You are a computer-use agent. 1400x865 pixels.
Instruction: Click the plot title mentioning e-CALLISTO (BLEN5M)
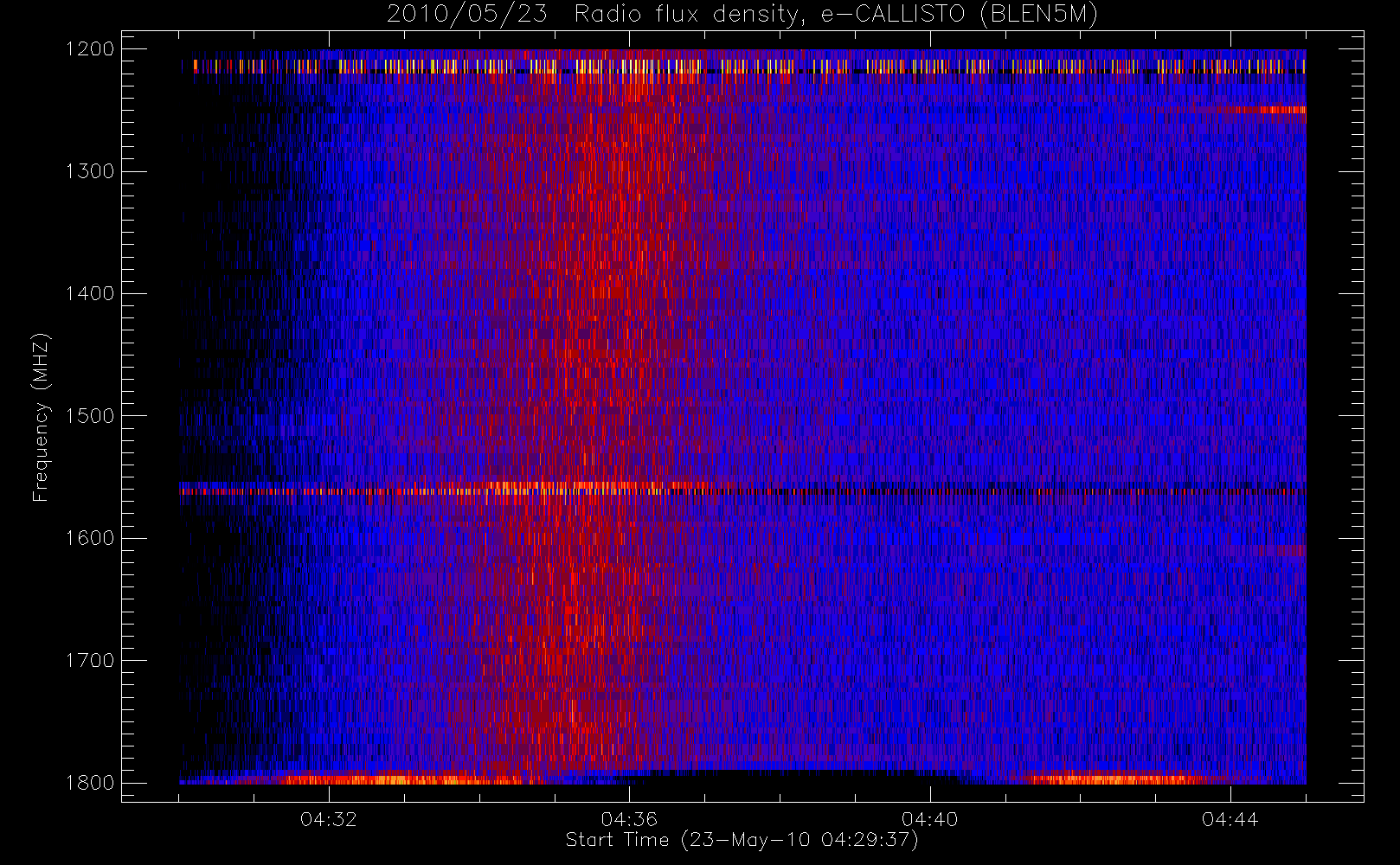pos(742,15)
